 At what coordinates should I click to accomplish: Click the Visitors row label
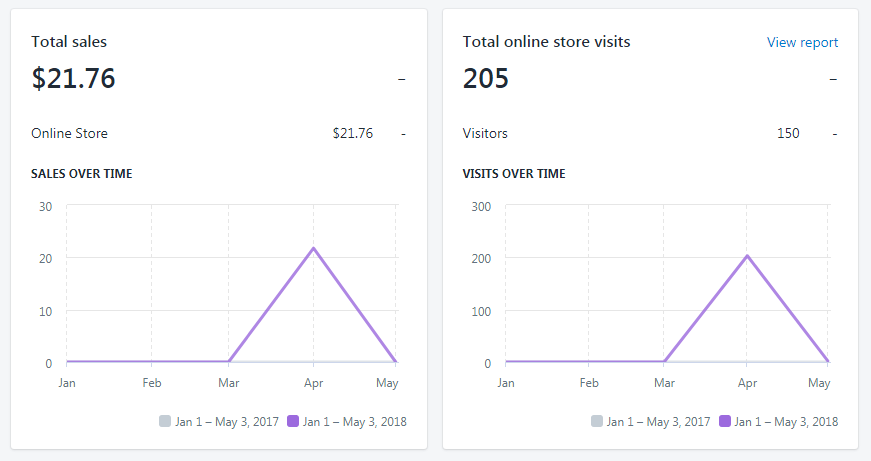pyautogui.click(x=485, y=133)
